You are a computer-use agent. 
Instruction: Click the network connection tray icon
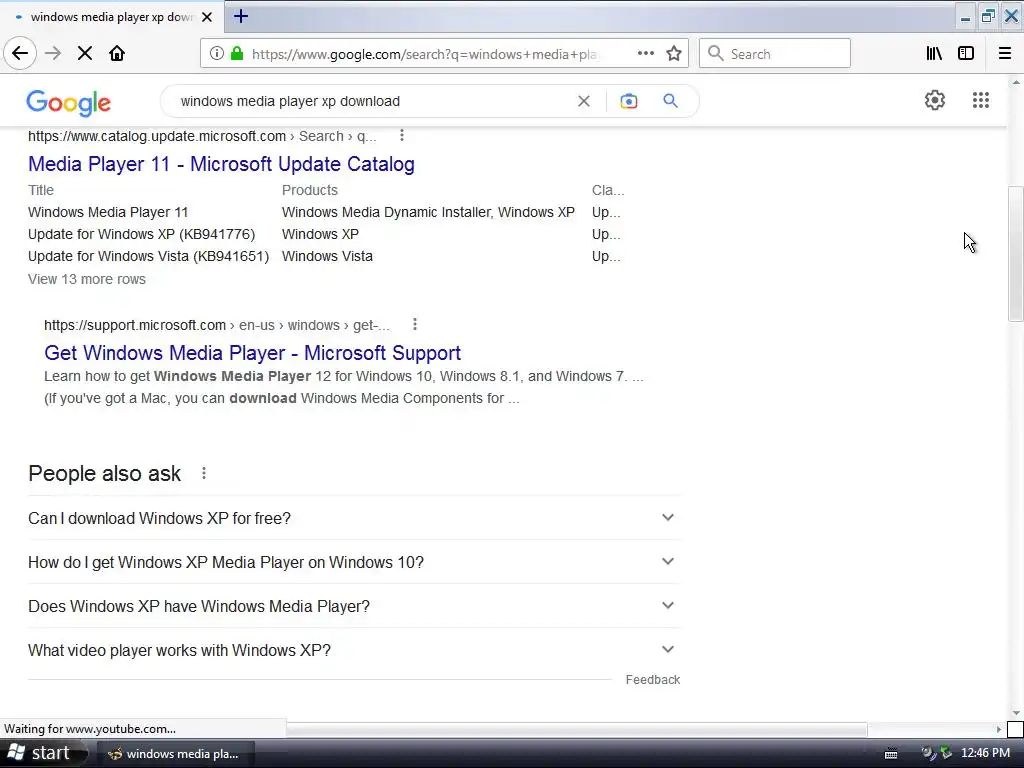946,753
